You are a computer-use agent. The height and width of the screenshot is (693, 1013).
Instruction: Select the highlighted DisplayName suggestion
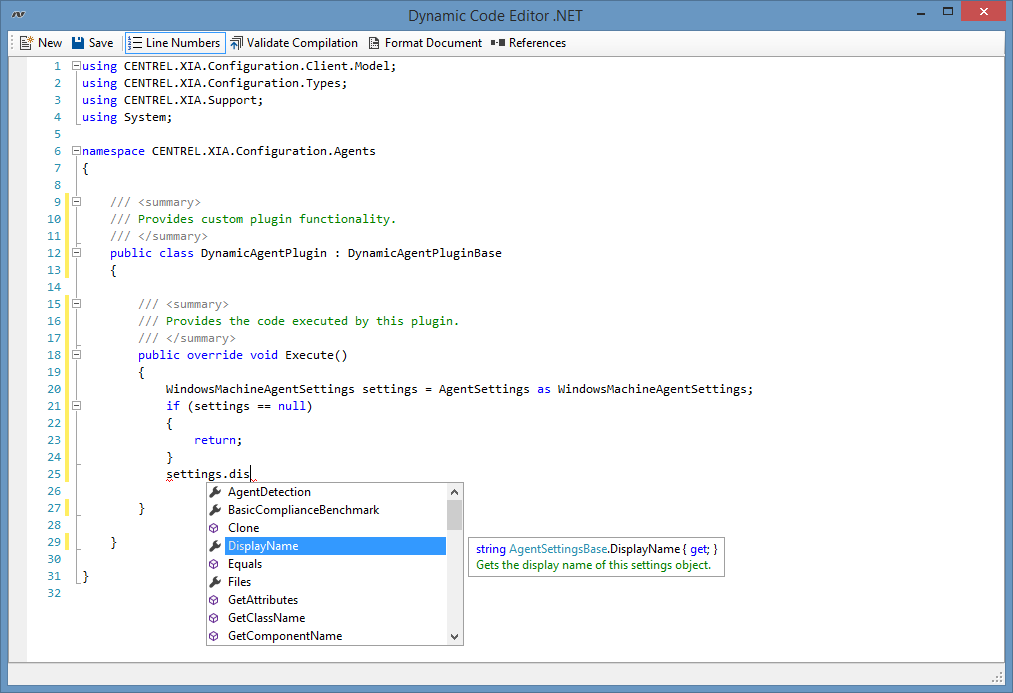click(x=326, y=546)
